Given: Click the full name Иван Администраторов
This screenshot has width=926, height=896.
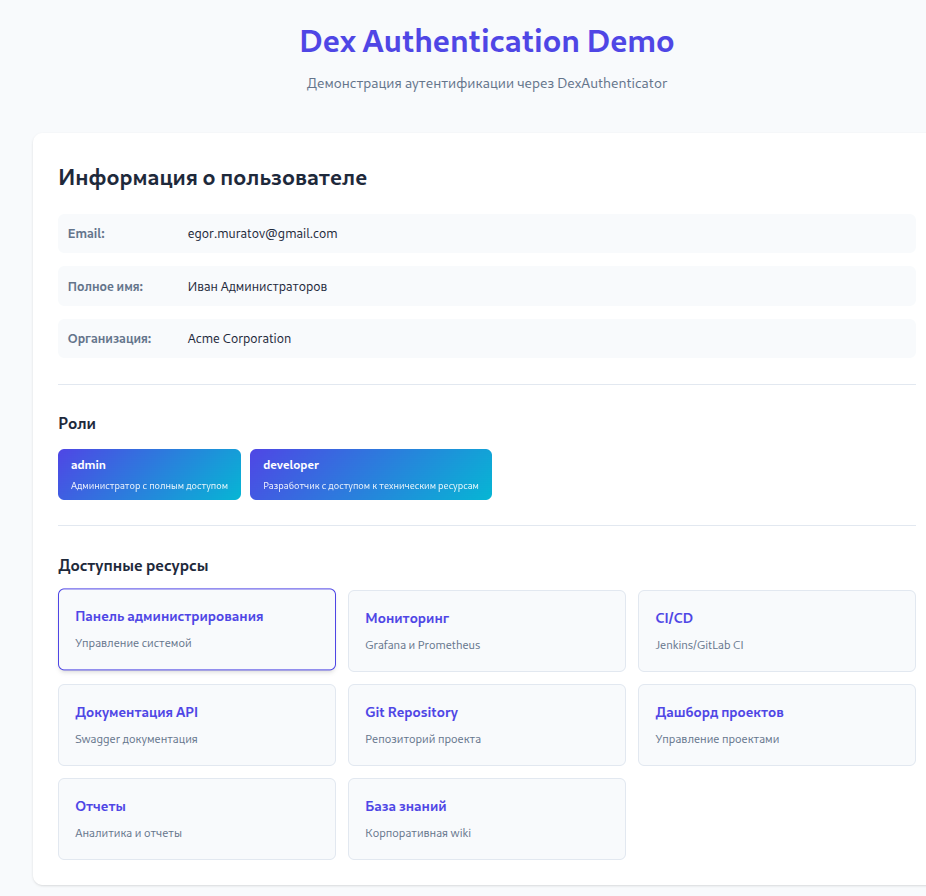Looking at the screenshot, I should [257, 287].
